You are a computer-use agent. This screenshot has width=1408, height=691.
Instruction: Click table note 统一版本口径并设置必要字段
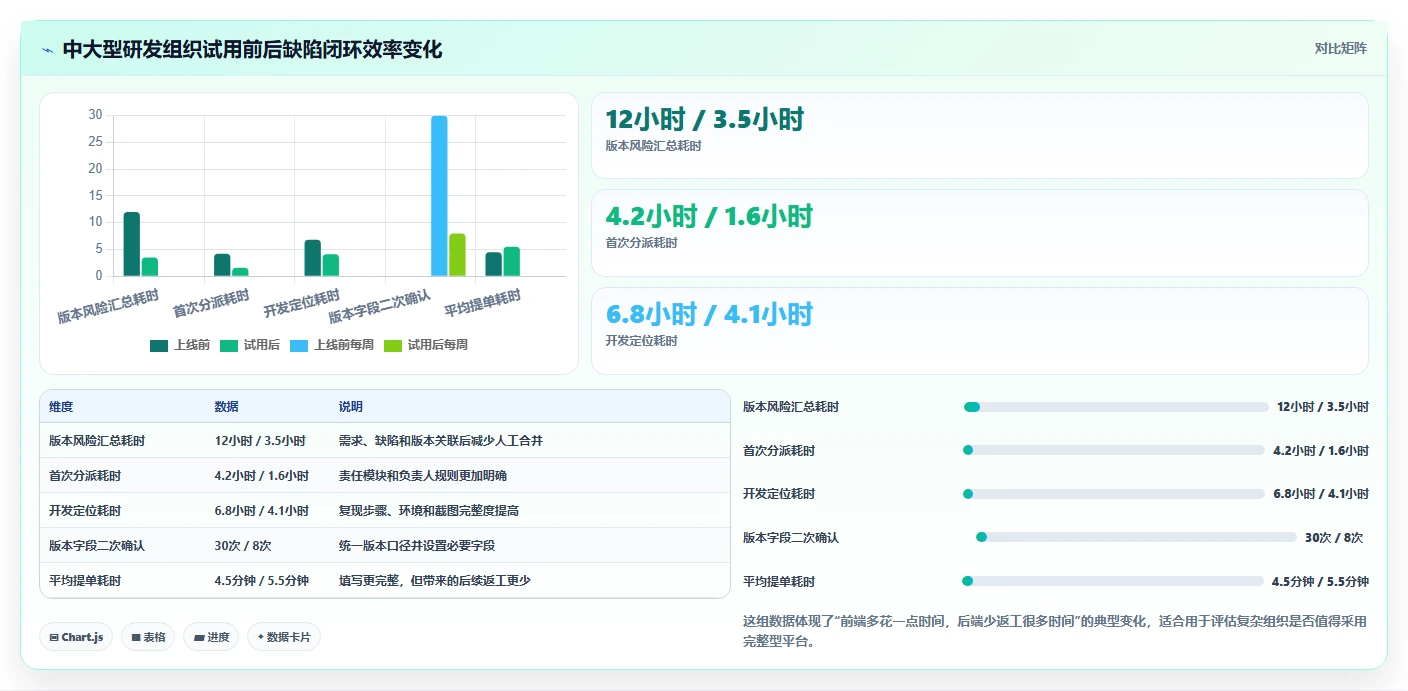pos(417,546)
